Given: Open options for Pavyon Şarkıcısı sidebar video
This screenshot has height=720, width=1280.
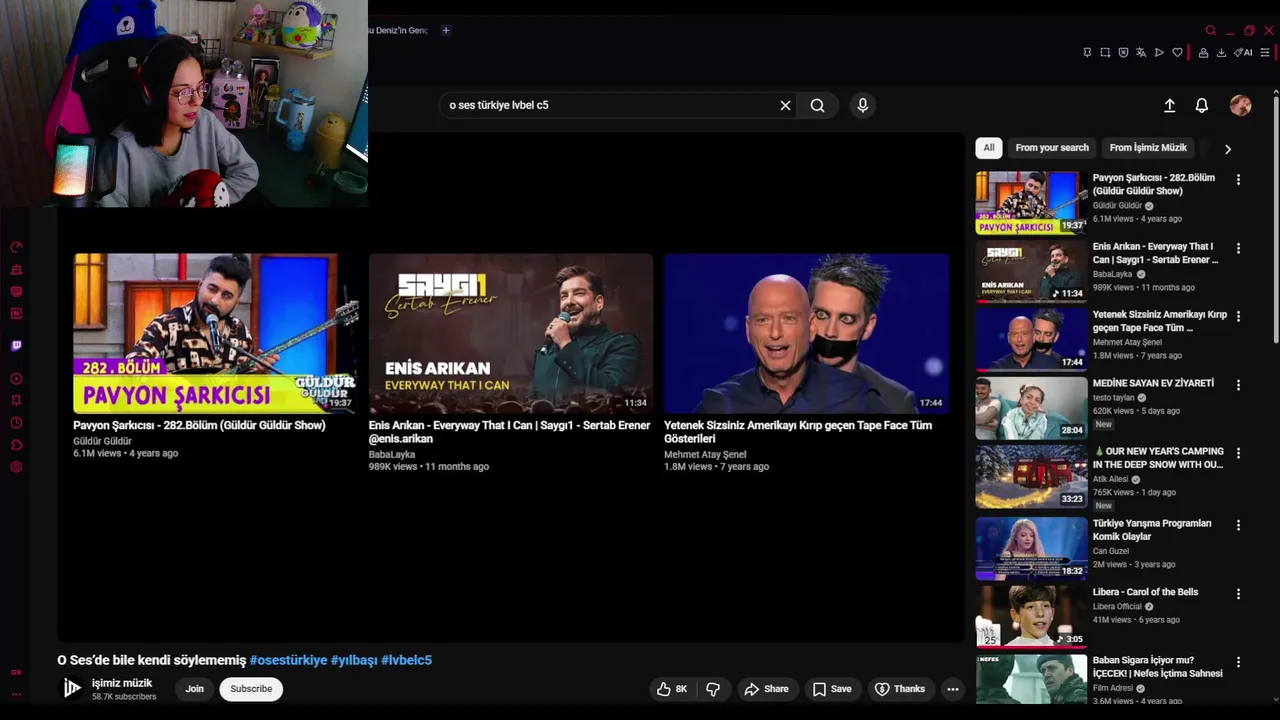Looking at the screenshot, I should point(1238,180).
